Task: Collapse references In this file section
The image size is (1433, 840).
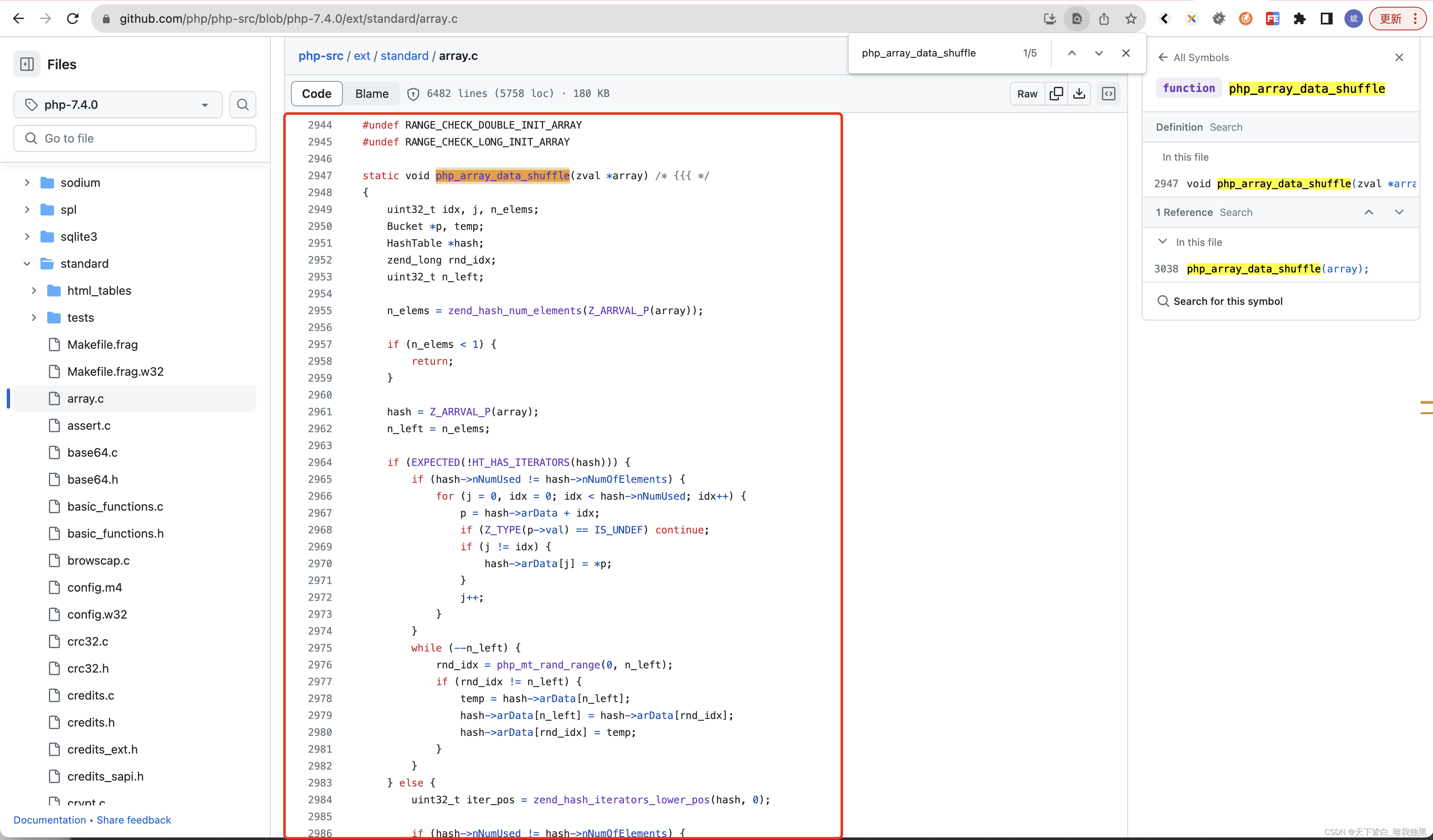Action: tap(1162, 242)
